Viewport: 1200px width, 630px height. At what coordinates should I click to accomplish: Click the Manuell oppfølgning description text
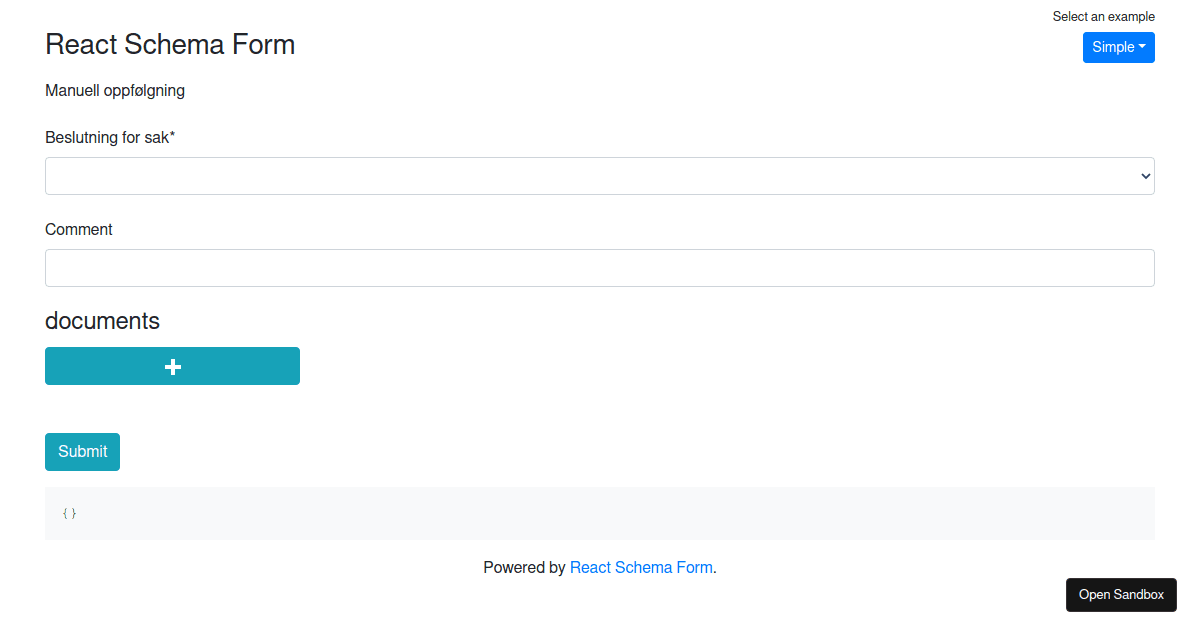[x=115, y=91]
